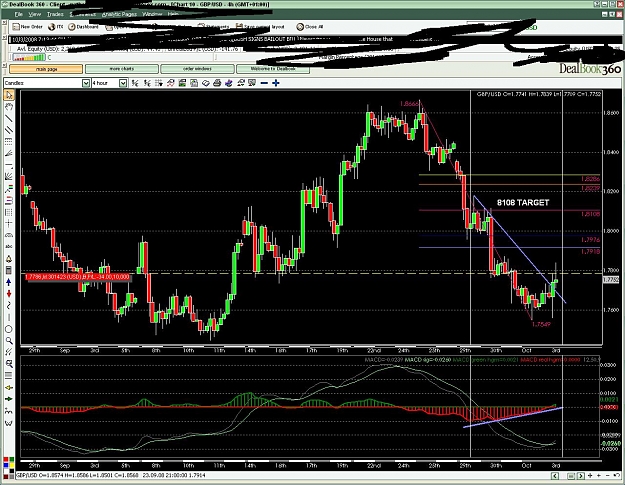Open the Analytic Pages menu
Image resolution: width=625 pixels, height=485 pixels.
pyautogui.click(x=119, y=14)
